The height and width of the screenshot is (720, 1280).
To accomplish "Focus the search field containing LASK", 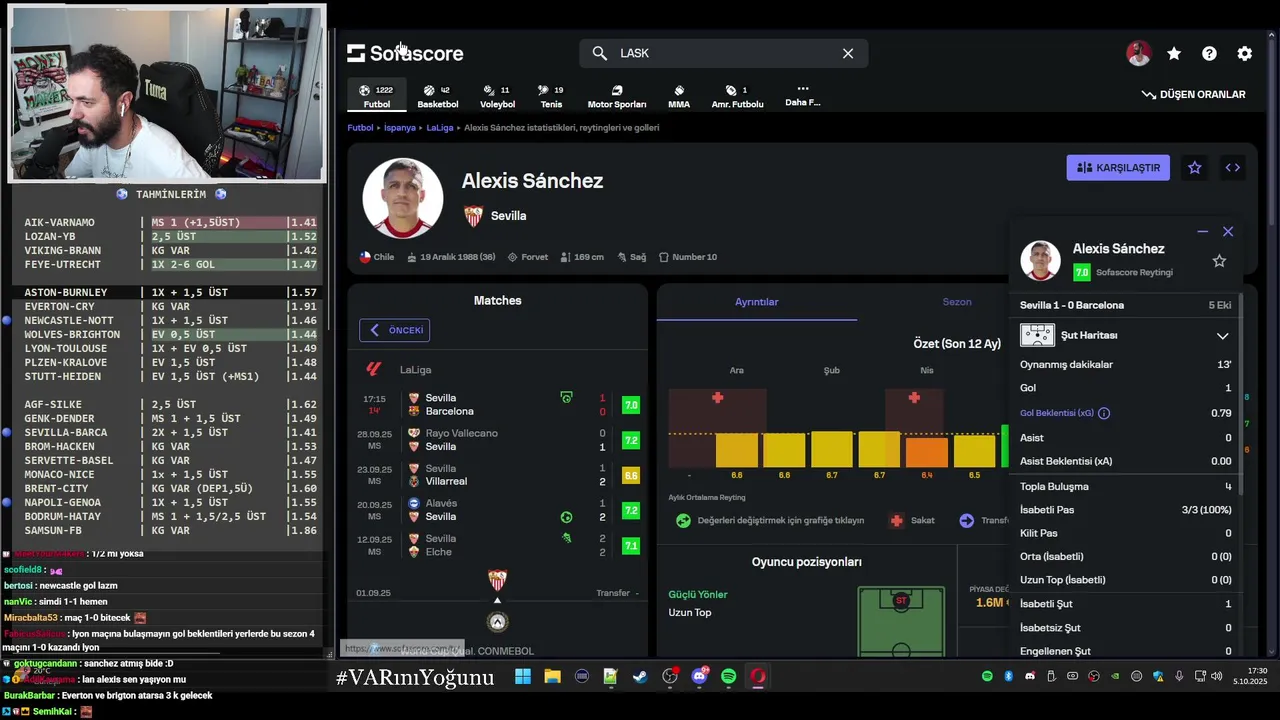I will (724, 53).
